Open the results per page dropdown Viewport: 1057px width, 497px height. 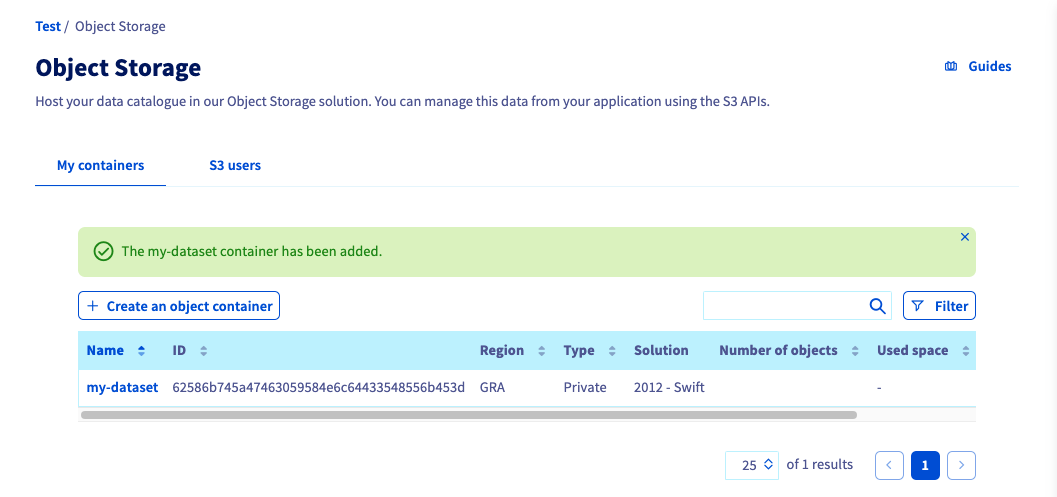pos(752,465)
